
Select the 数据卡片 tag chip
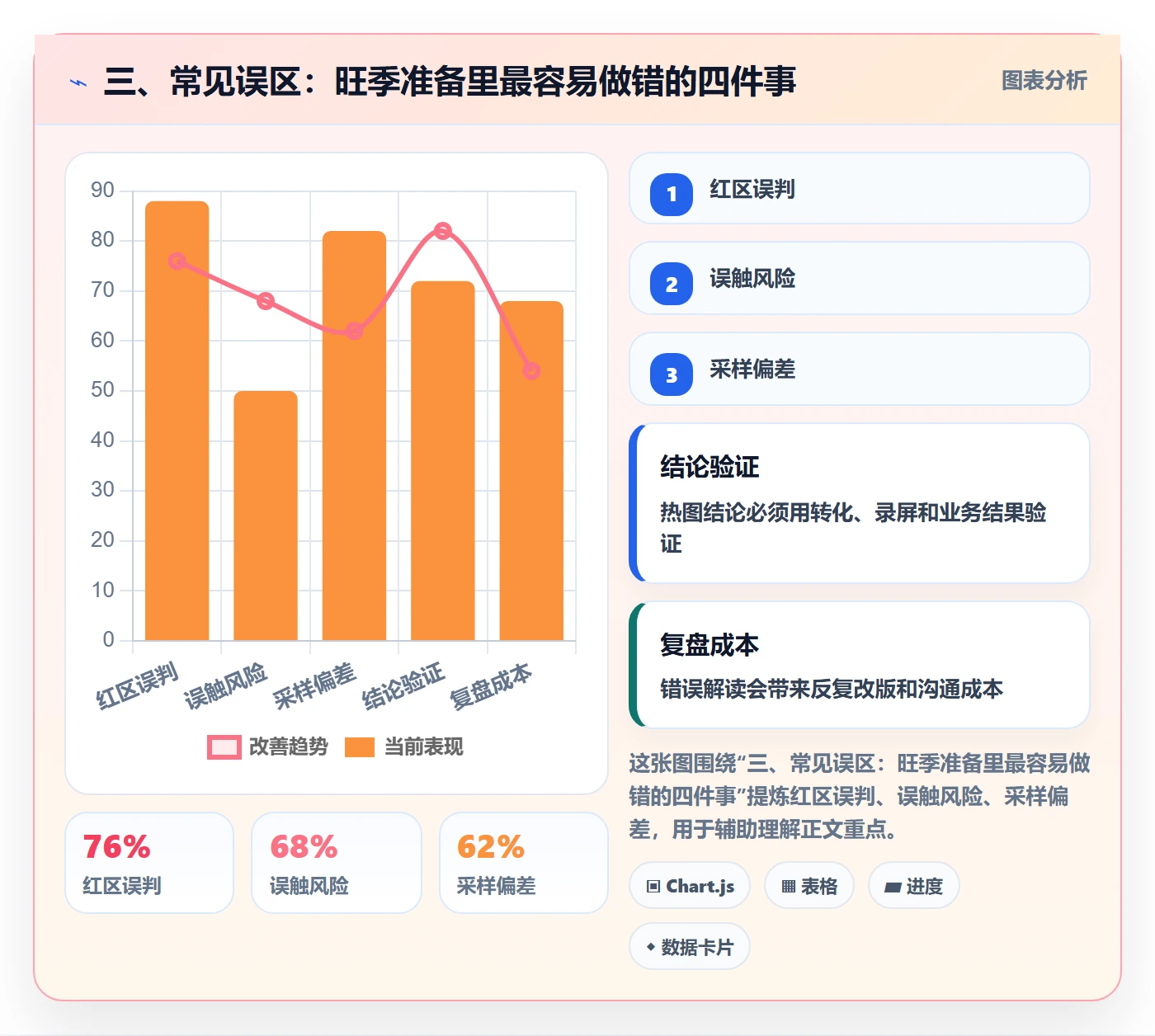point(690,947)
